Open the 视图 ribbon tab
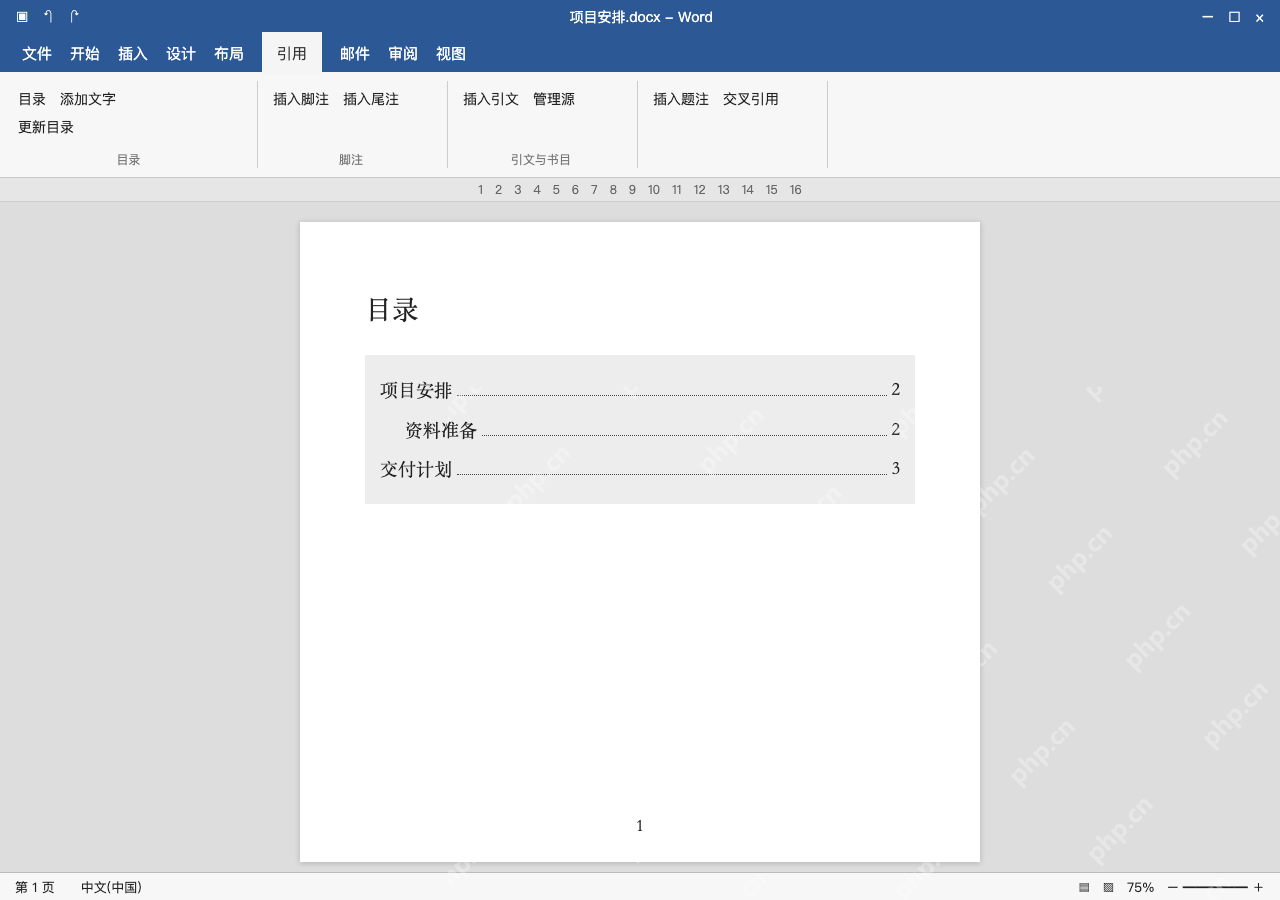Viewport: 1280px width, 900px height. [x=451, y=54]
